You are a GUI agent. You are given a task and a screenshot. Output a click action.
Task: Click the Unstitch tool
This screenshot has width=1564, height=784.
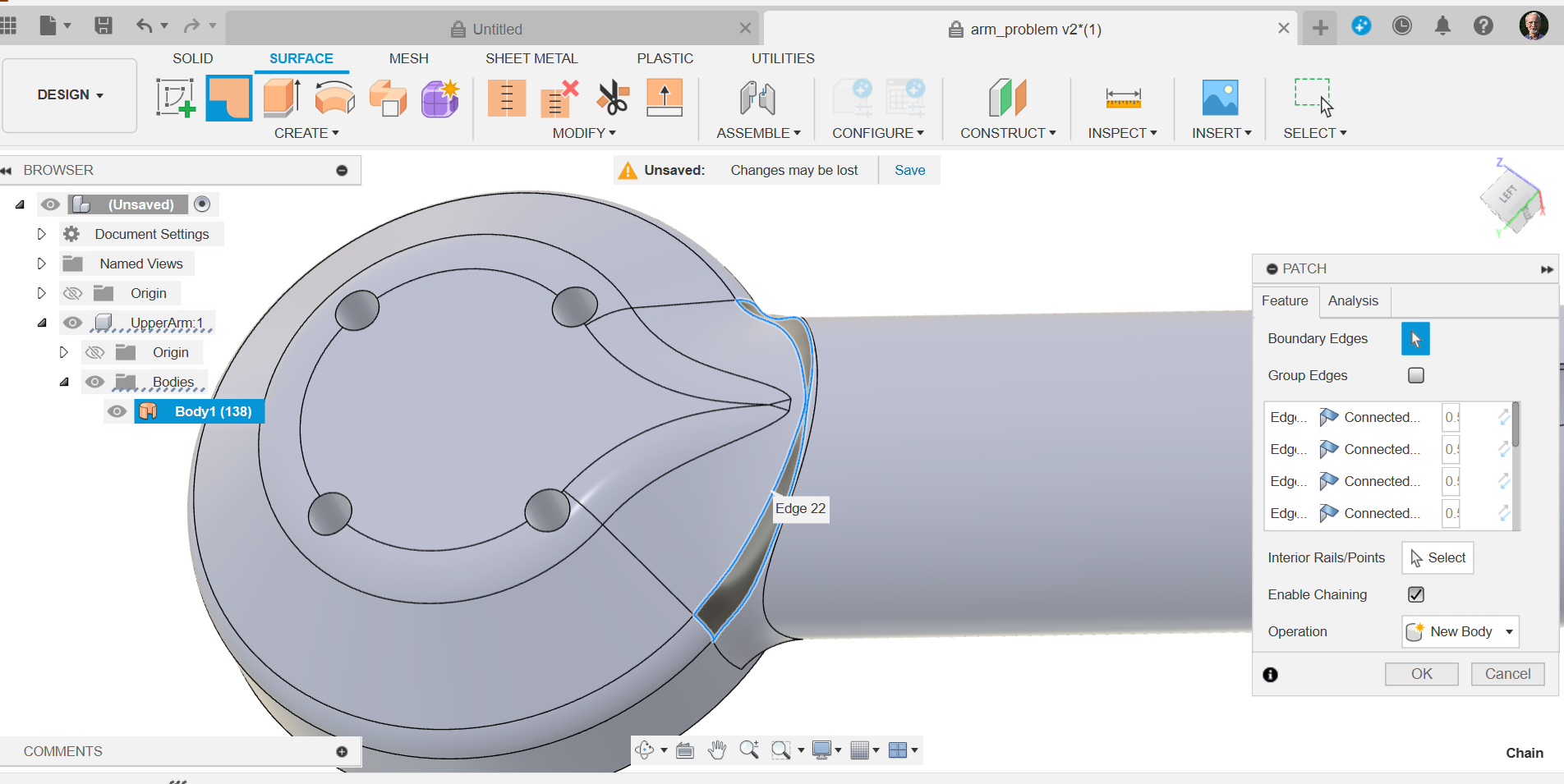click(x=559, y=98)
